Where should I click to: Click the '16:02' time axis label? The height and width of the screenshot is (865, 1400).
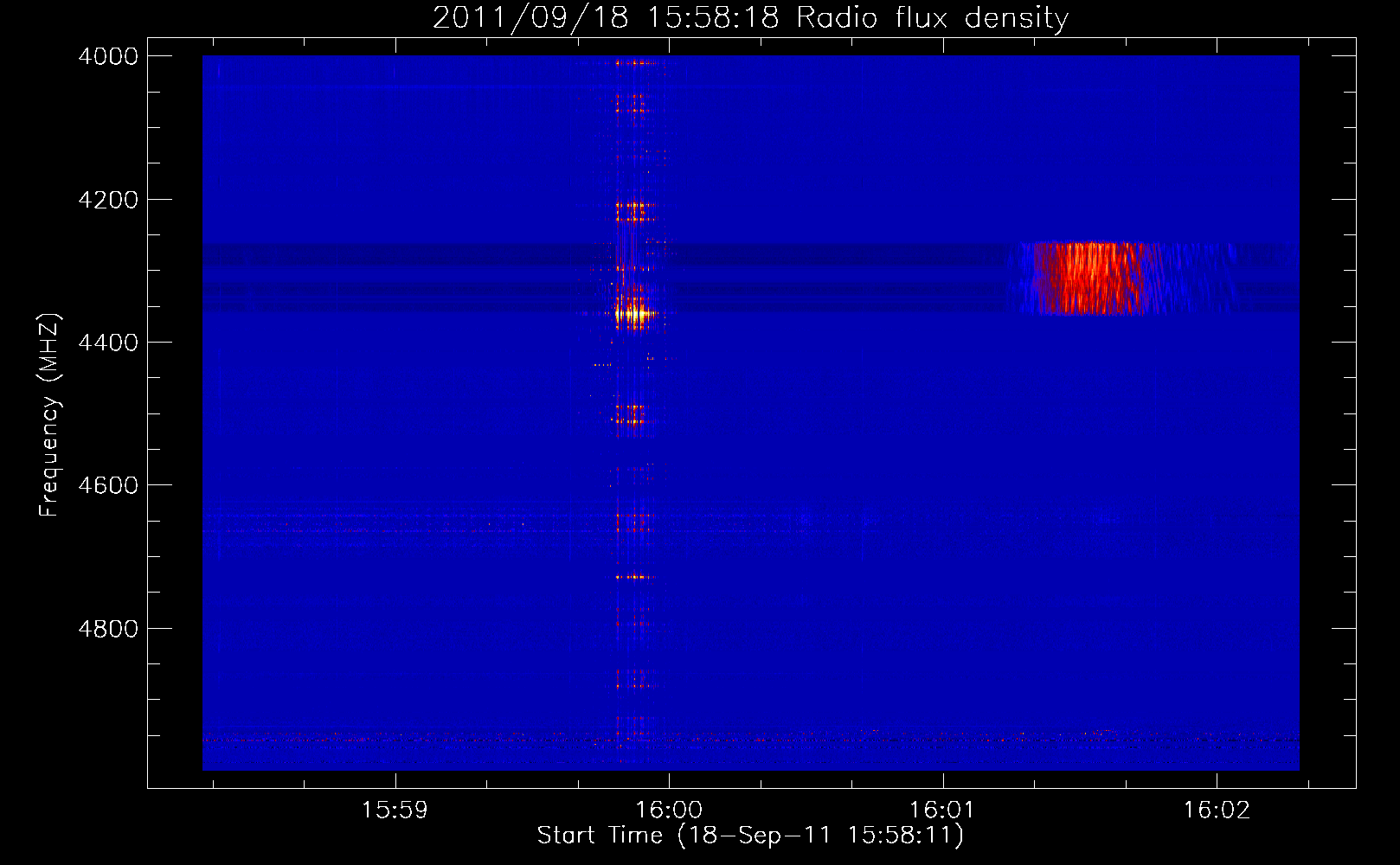click(1217, 811)
